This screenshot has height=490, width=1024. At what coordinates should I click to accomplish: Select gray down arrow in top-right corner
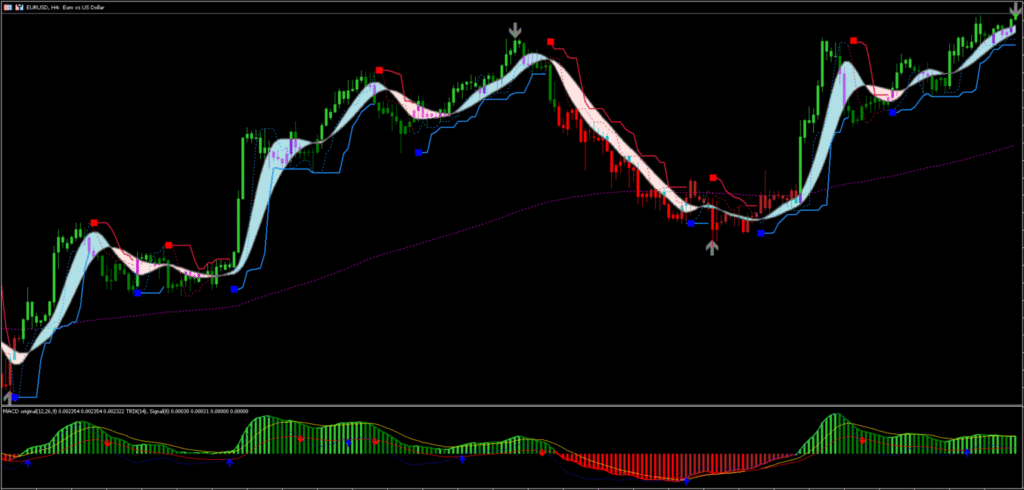[x=1016, y=10]
